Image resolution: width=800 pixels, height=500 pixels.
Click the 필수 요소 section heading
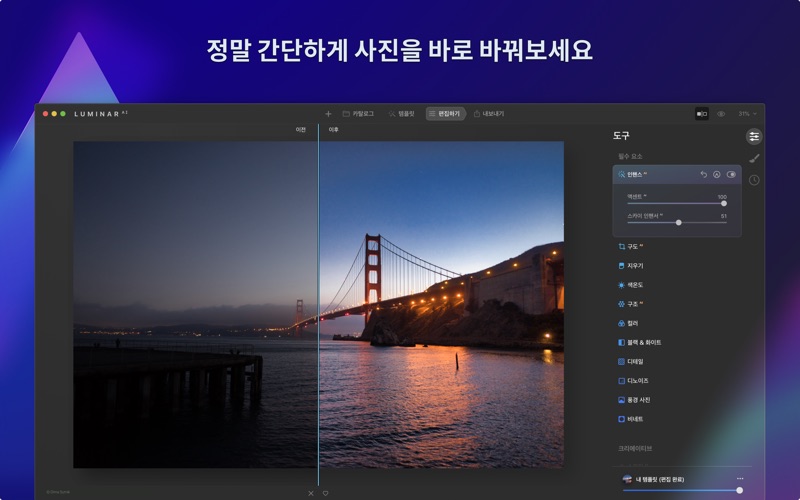630,156
